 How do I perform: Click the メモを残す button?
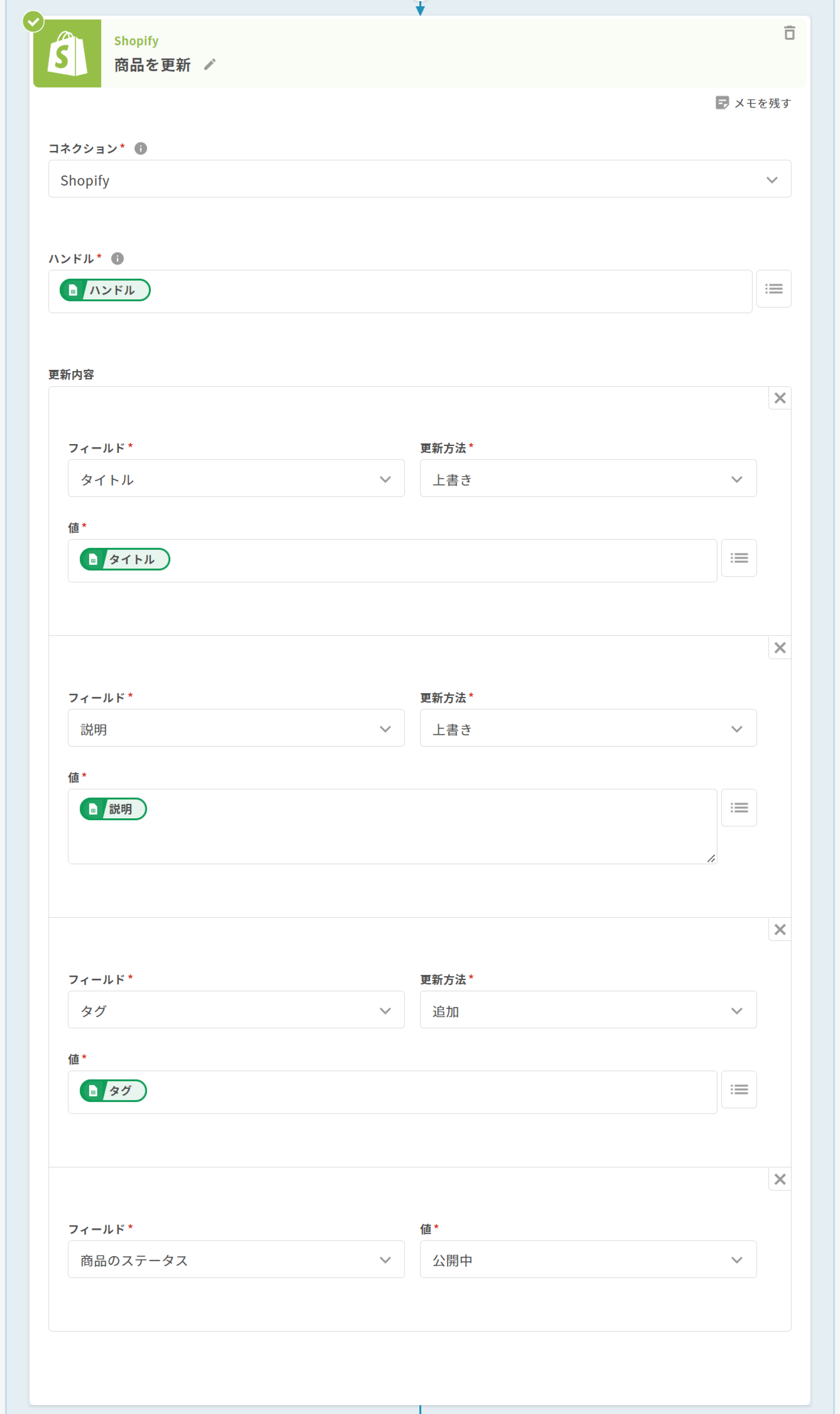[x=753, y=103]
